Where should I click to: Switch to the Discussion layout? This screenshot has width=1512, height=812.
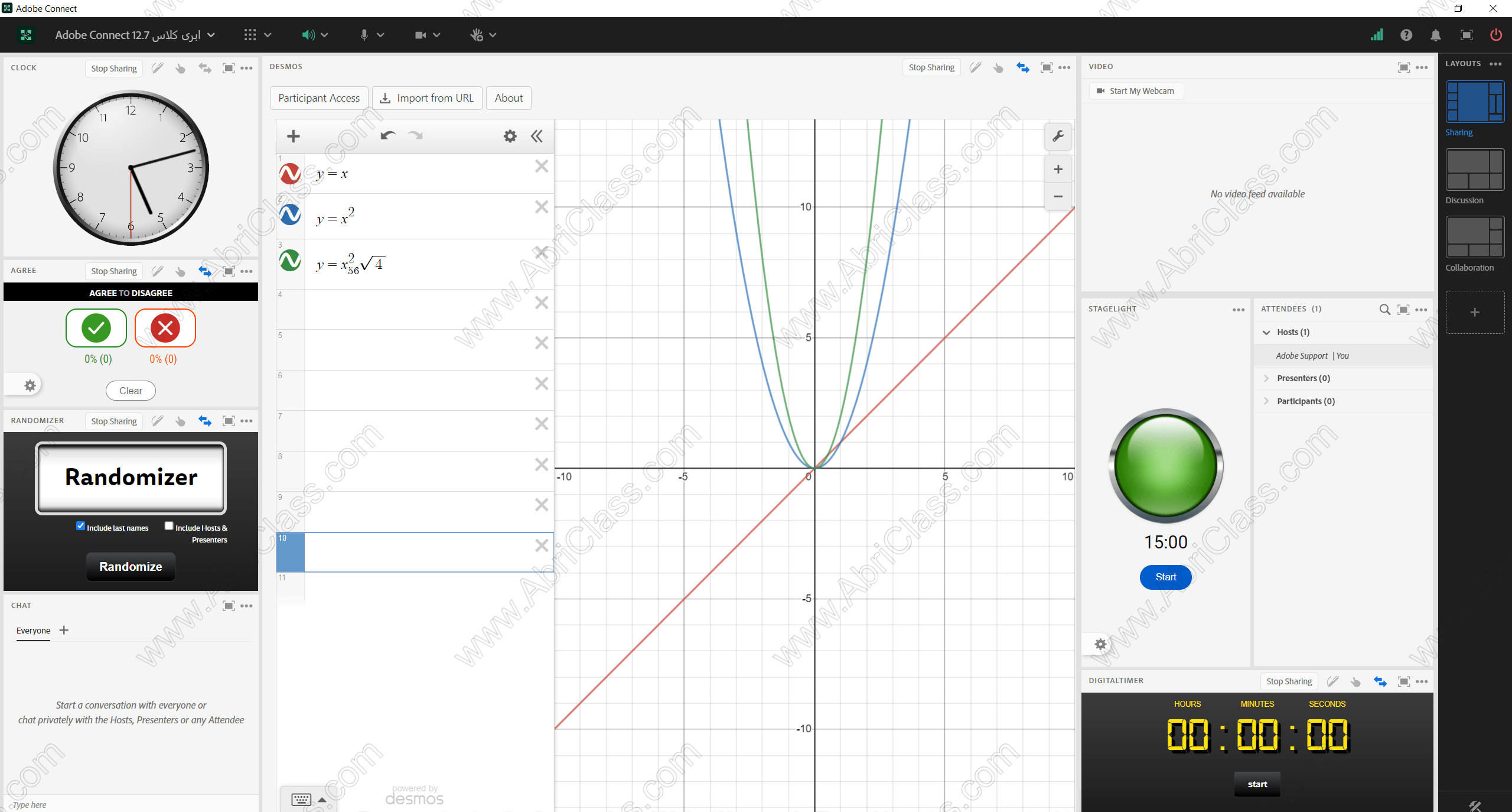coord(1474,170)
